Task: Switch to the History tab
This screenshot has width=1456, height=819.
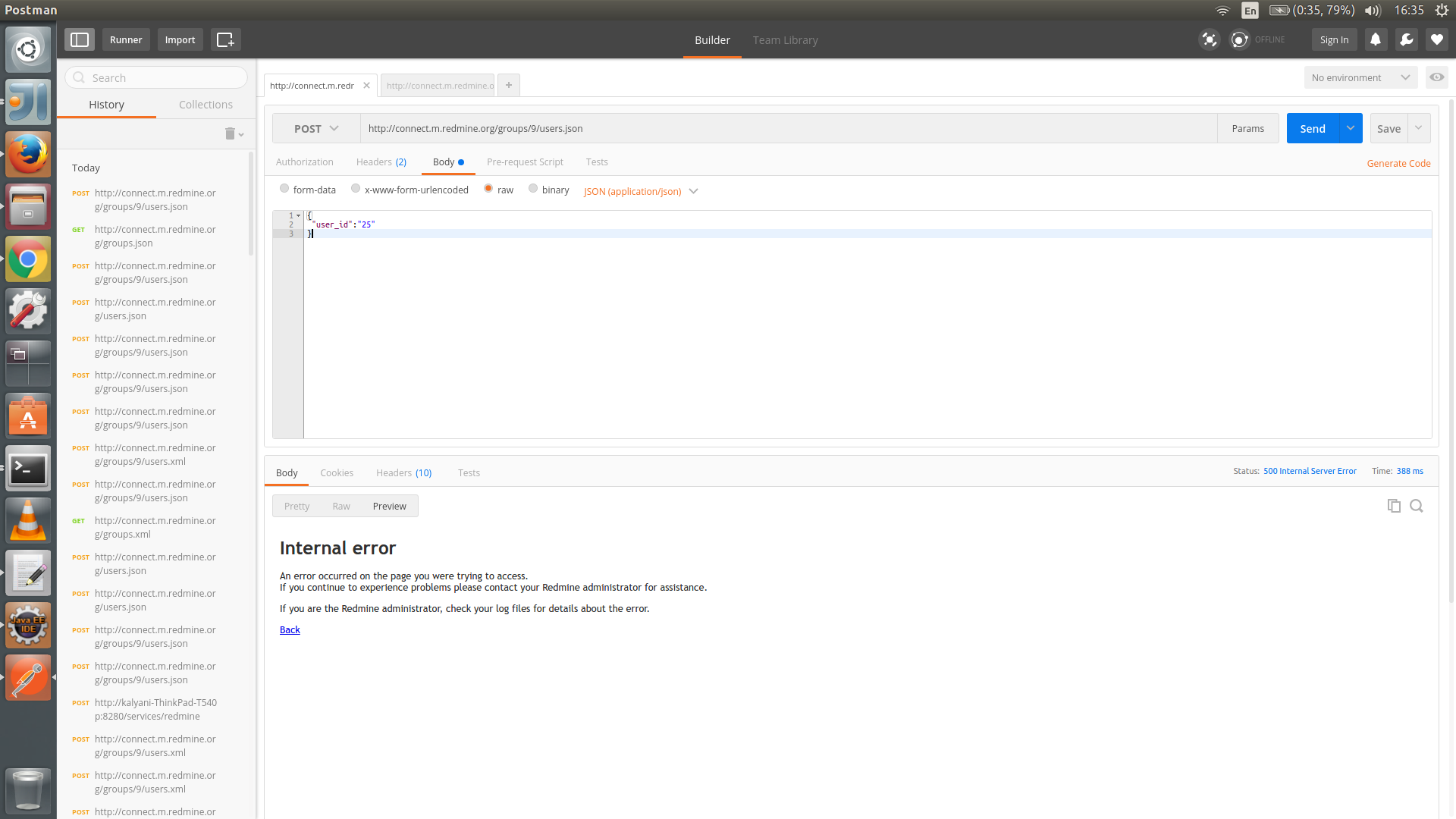Action: (106, 105)
